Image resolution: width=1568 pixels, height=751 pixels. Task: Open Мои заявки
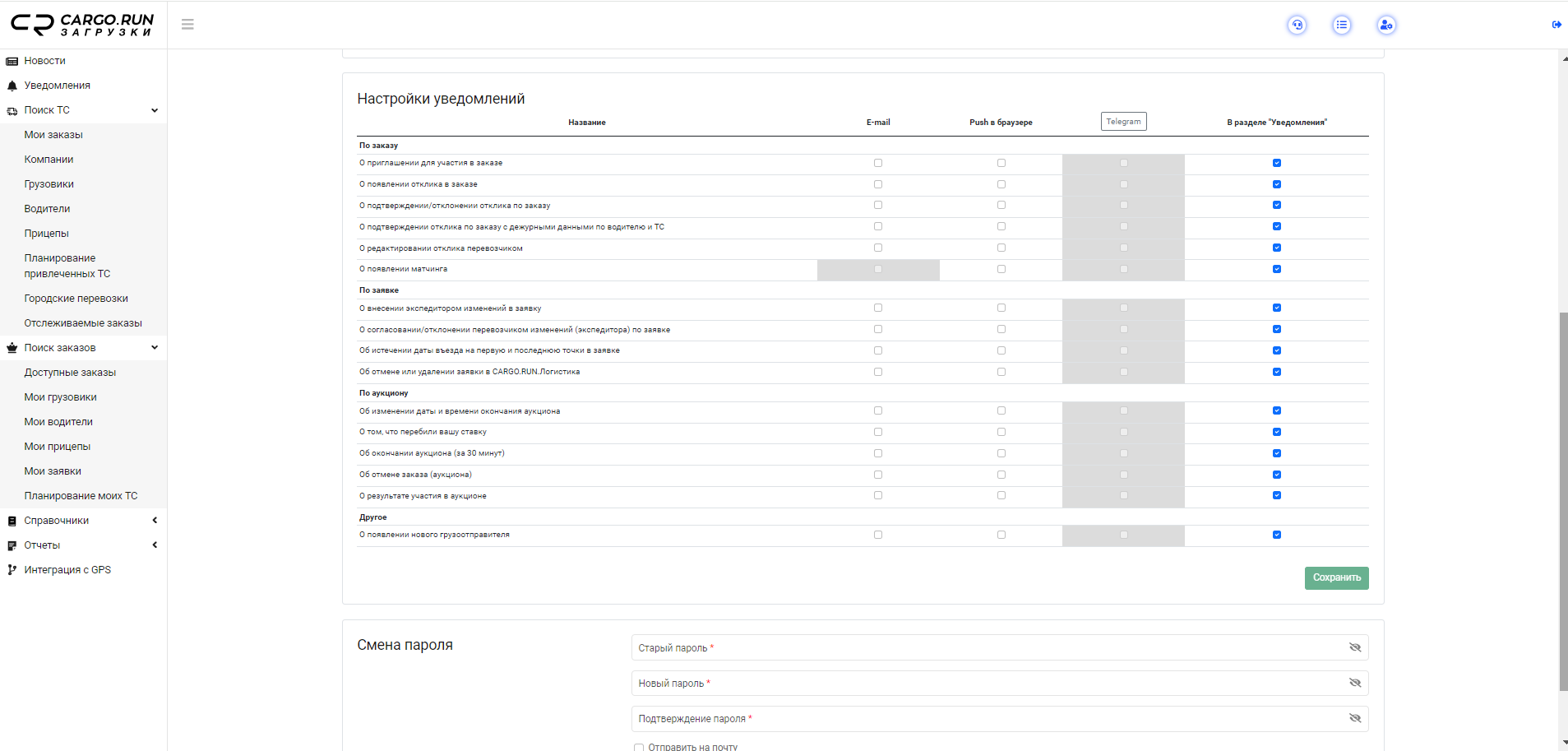[x=53, y=471]
